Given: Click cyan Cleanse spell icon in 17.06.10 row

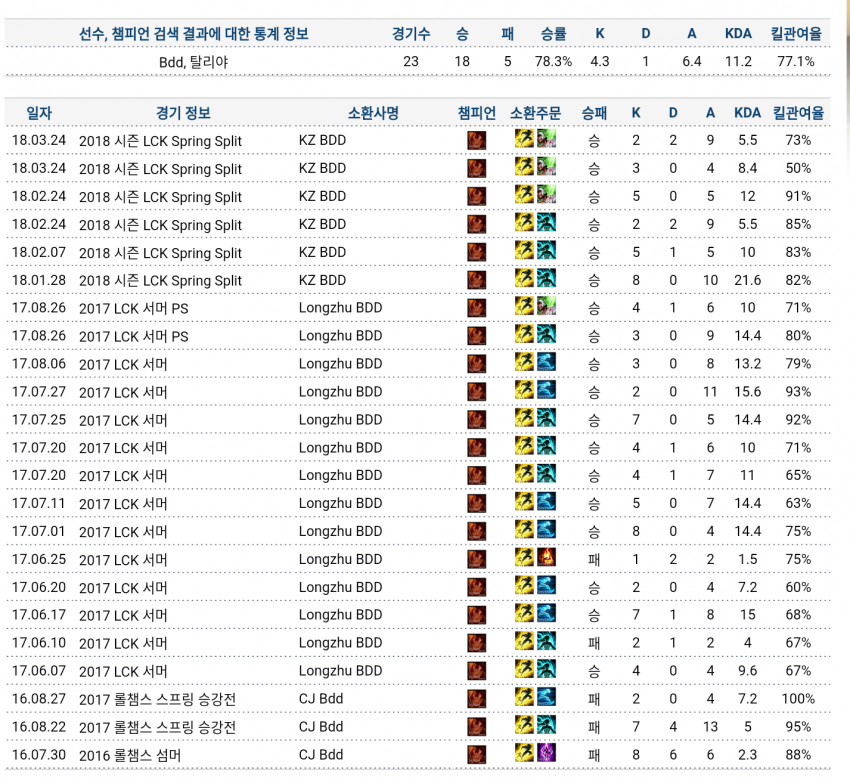Looking at the screenshot, I should click(546, 641).
